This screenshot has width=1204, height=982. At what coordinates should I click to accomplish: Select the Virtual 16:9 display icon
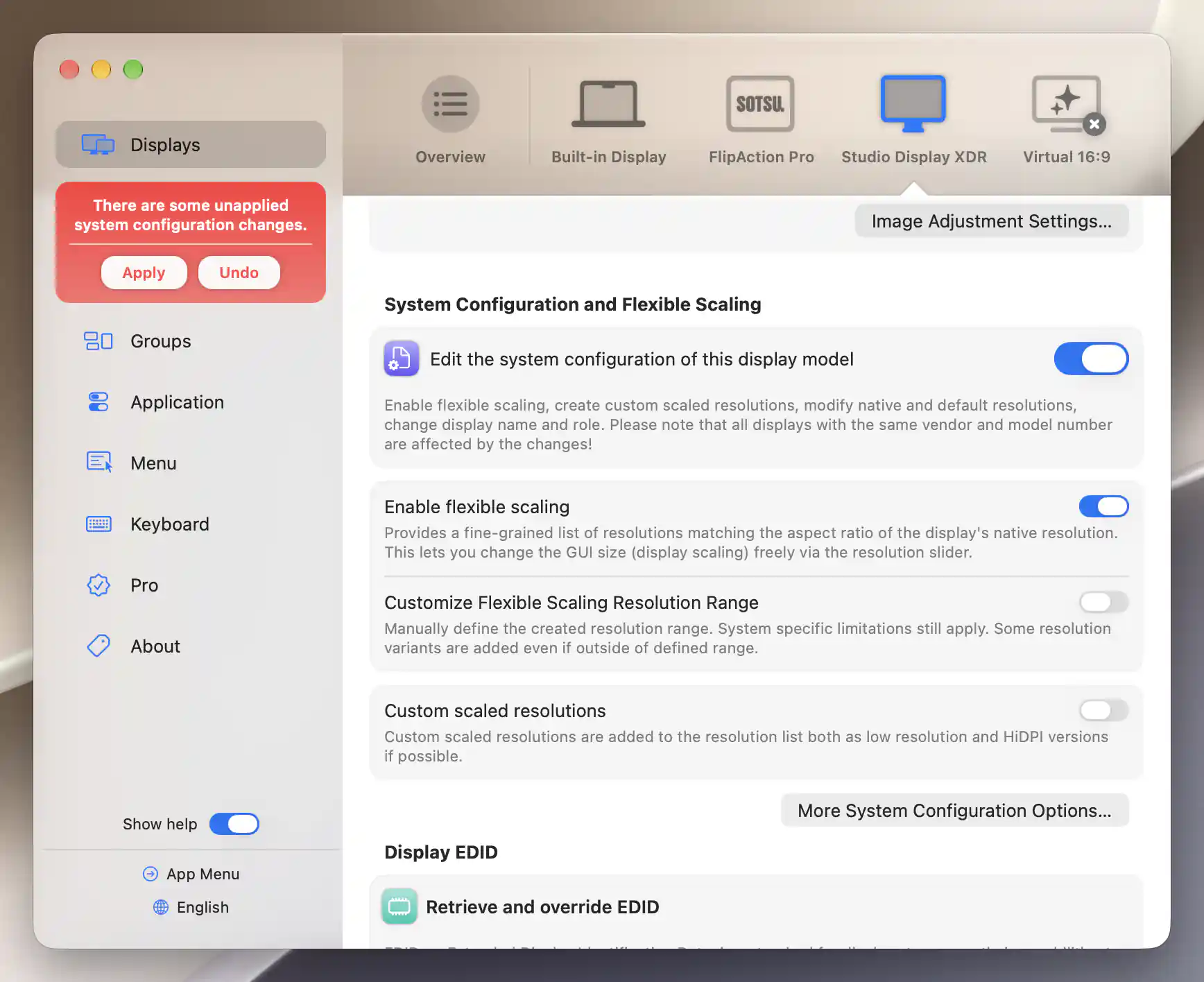pyautogui.click(x=1066, y=104)
